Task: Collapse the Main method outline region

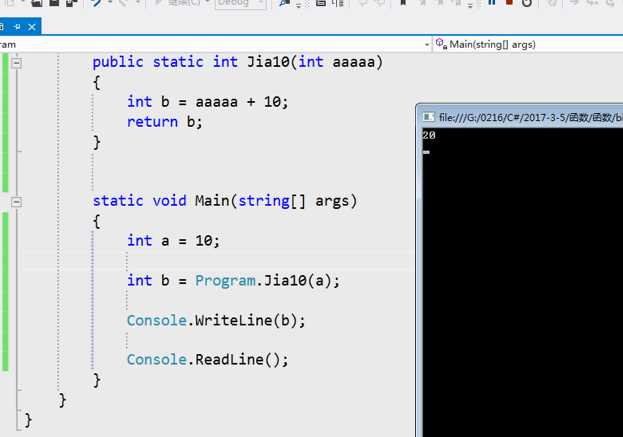Action: (17, 202)
